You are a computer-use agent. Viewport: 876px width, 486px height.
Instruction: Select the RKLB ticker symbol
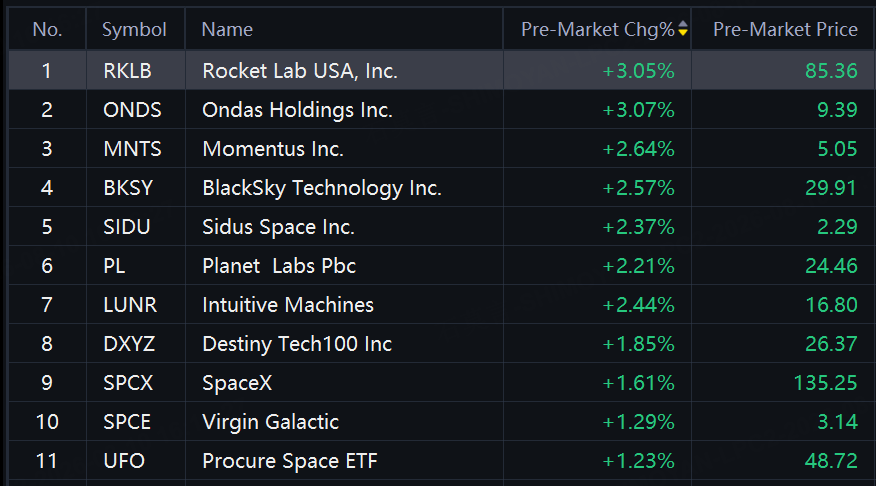click(127, 71)
